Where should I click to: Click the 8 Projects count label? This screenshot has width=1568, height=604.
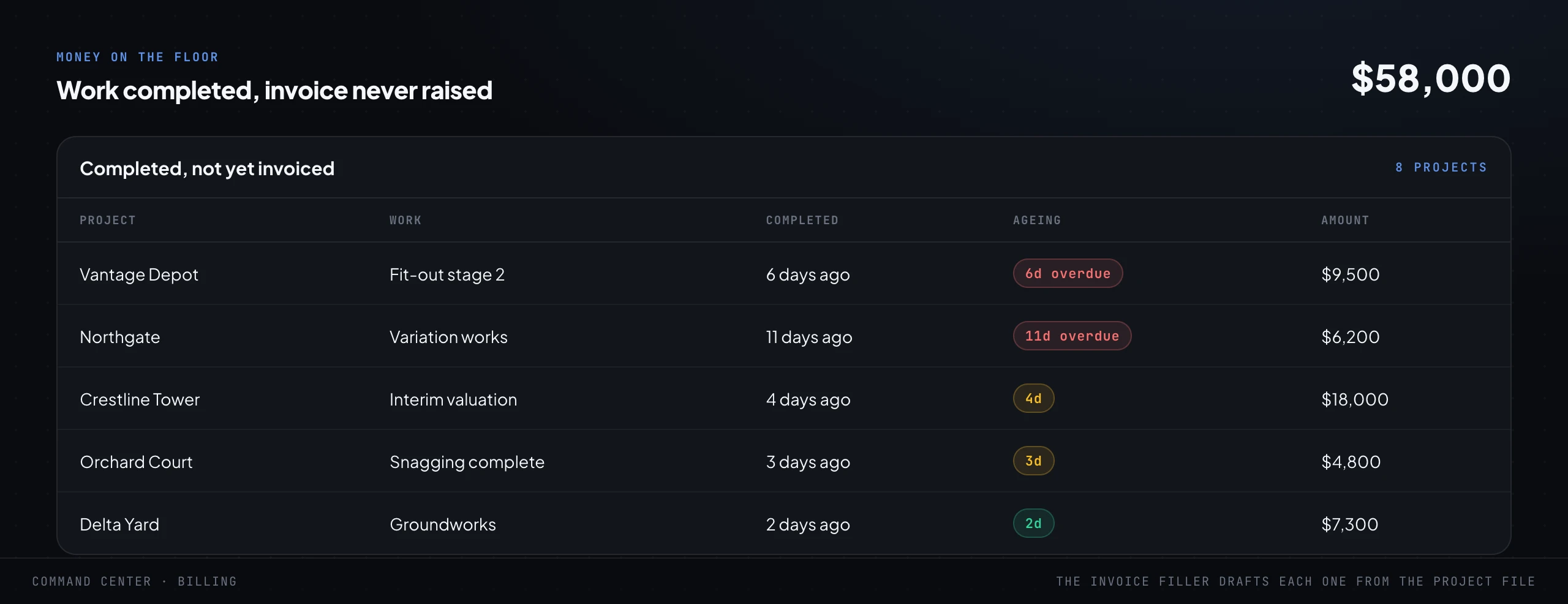pos(1441,167)
